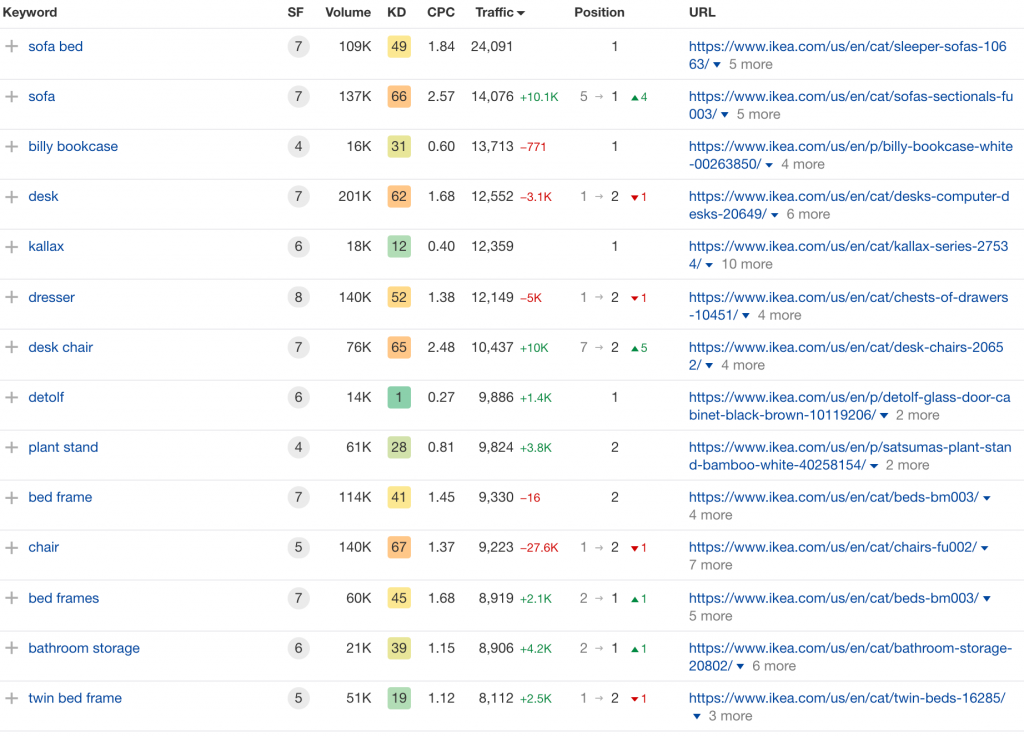Sort by SF column header
Screen dimensions: 1024x736
pos(295,12)
